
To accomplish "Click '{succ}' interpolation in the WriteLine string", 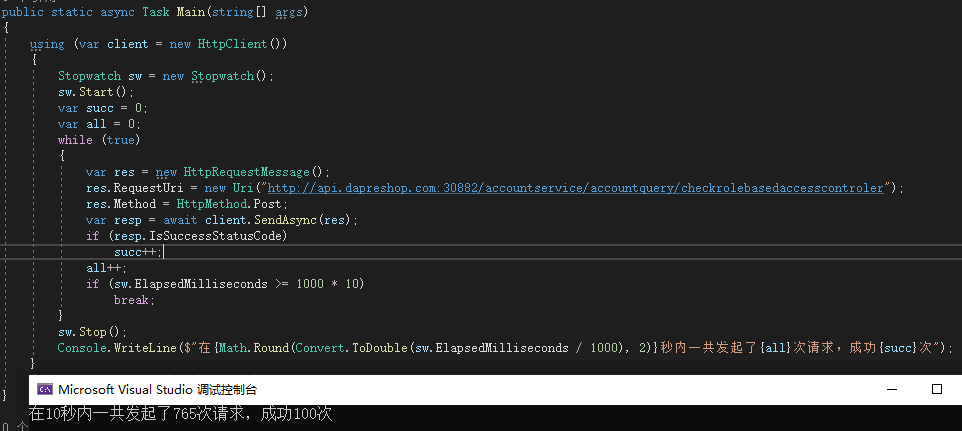I will [x=898, y=348].
